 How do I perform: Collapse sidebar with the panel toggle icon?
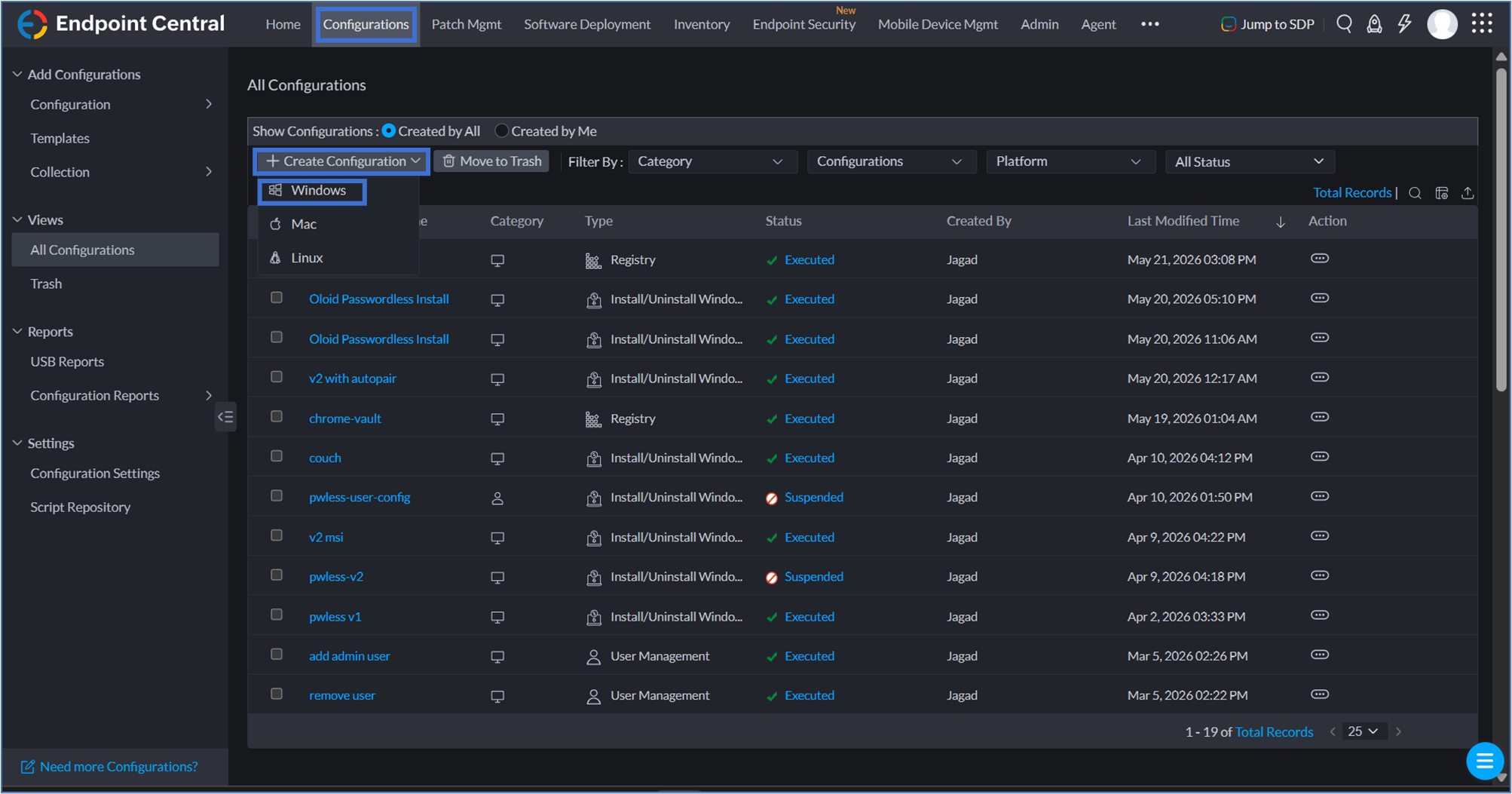point(225,417)
